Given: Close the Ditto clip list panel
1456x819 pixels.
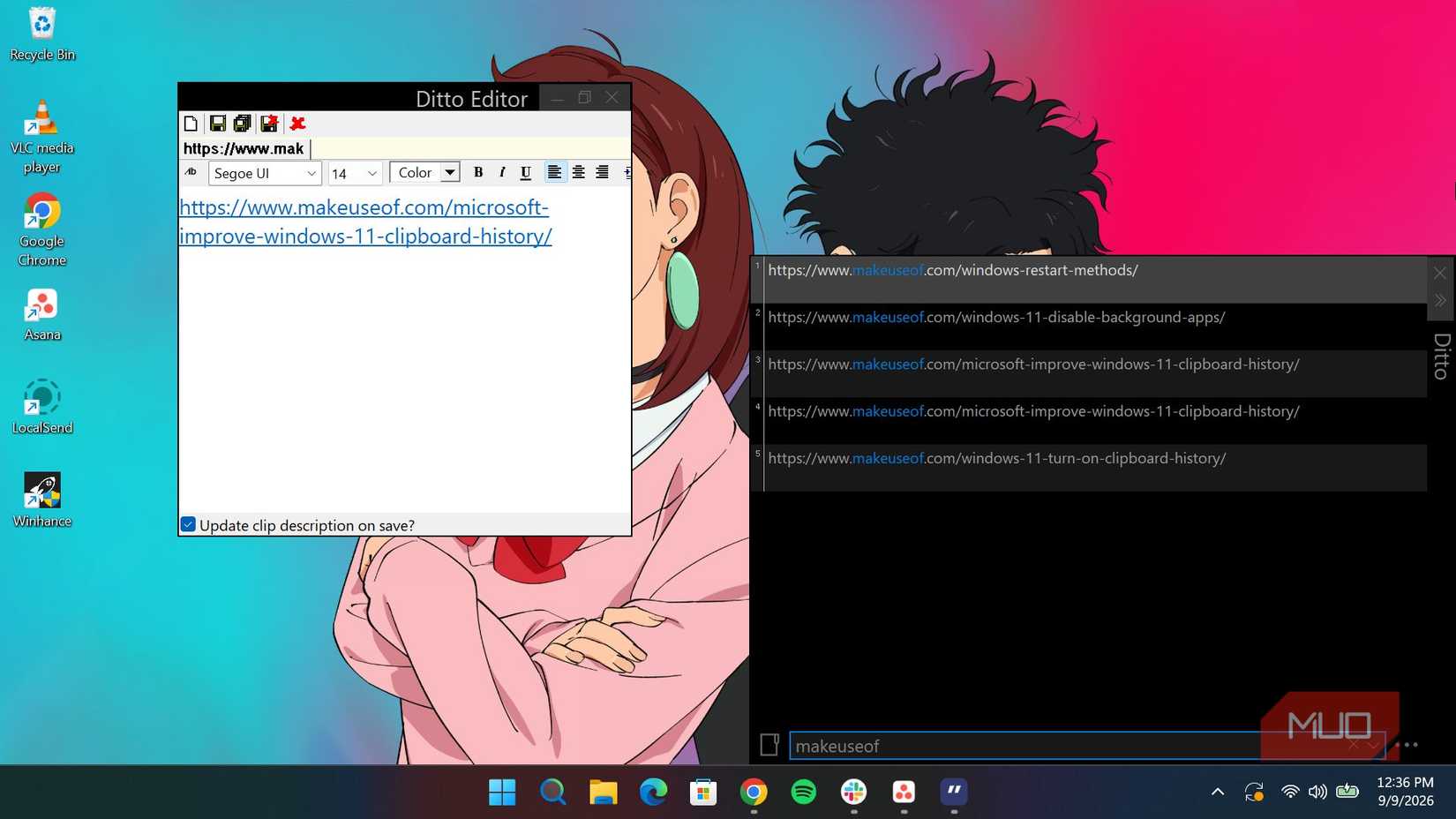Looking at the screenshot, I should point(1440,273).
